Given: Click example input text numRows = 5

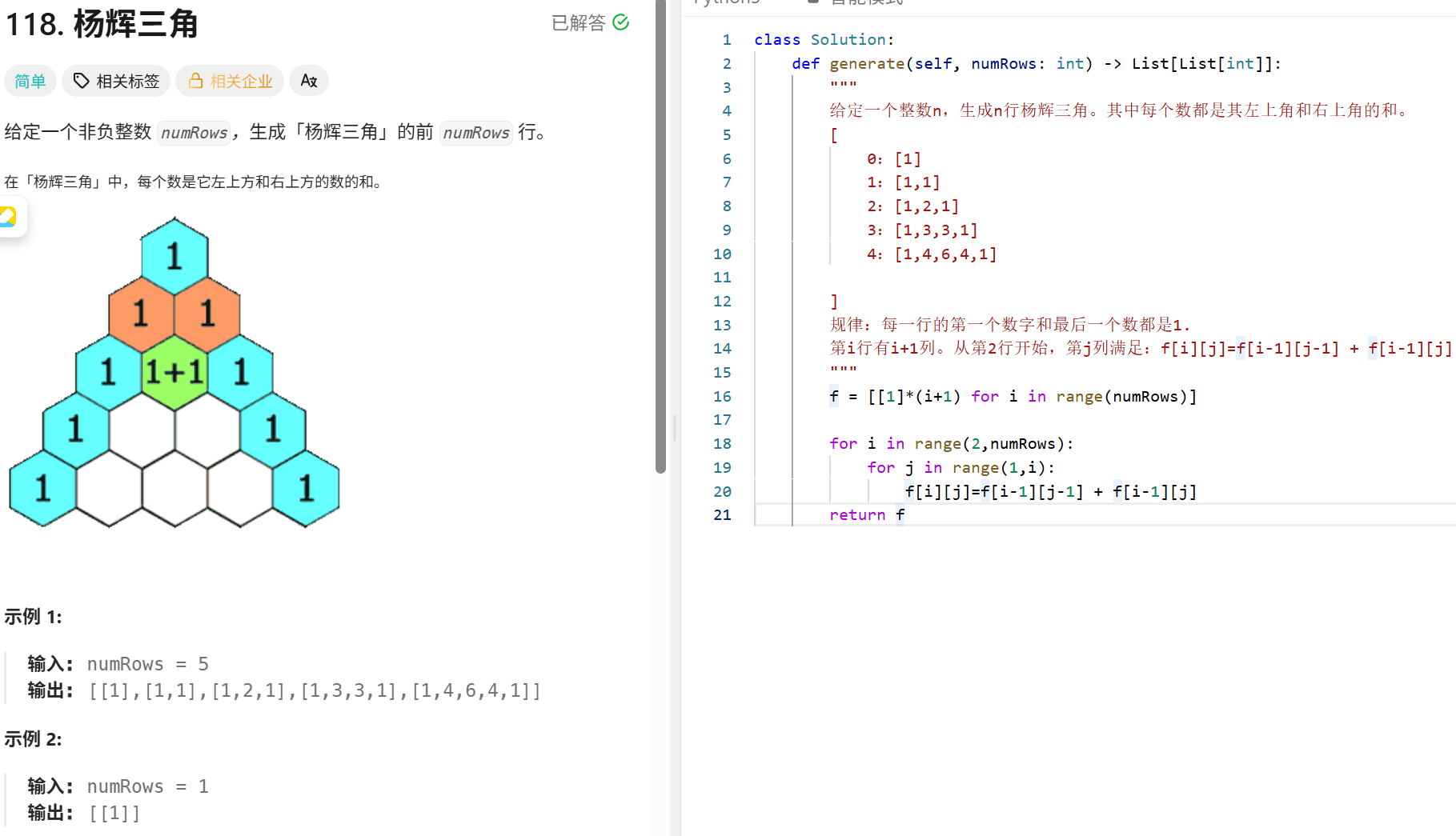Looking at the screenshot, I should [148, 664].
